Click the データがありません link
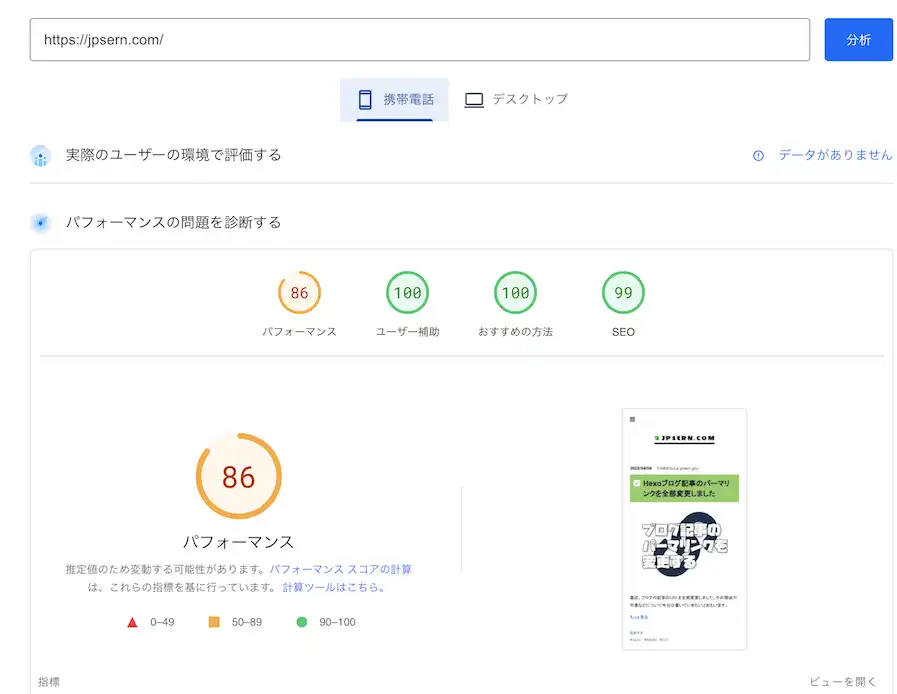 pyautogui.click(x=836, y=155)
